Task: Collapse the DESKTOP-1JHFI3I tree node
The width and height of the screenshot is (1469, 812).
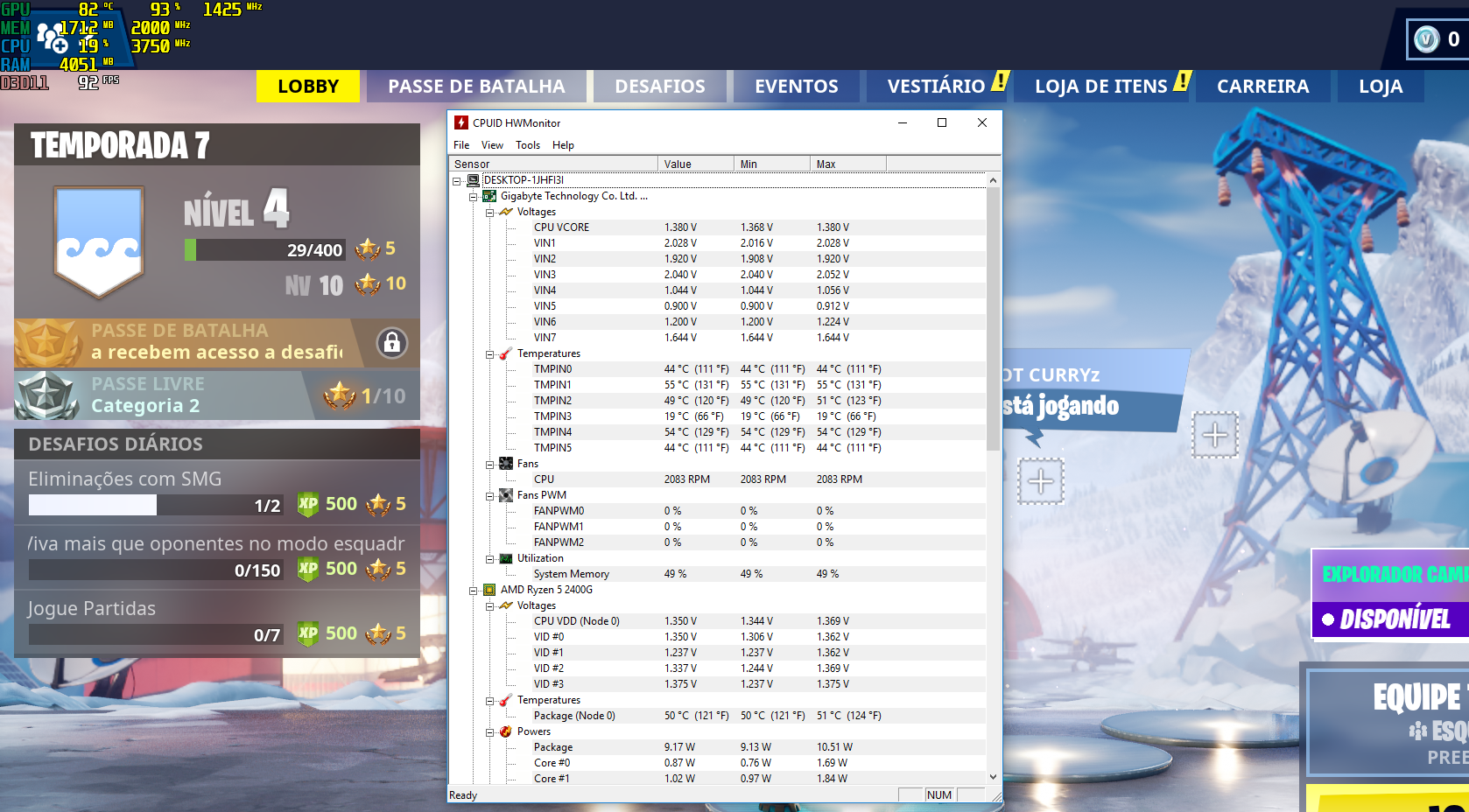Action: pos(457,181)
